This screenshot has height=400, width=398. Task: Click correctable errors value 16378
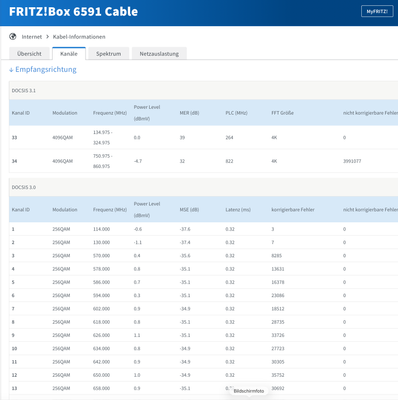278,282
